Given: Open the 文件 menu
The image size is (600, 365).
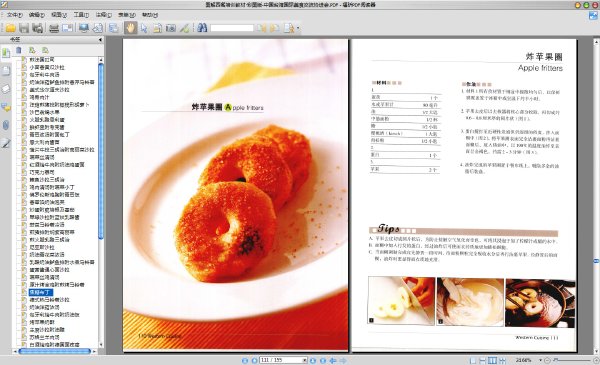Looking at the screenshot, I should 15,15.
